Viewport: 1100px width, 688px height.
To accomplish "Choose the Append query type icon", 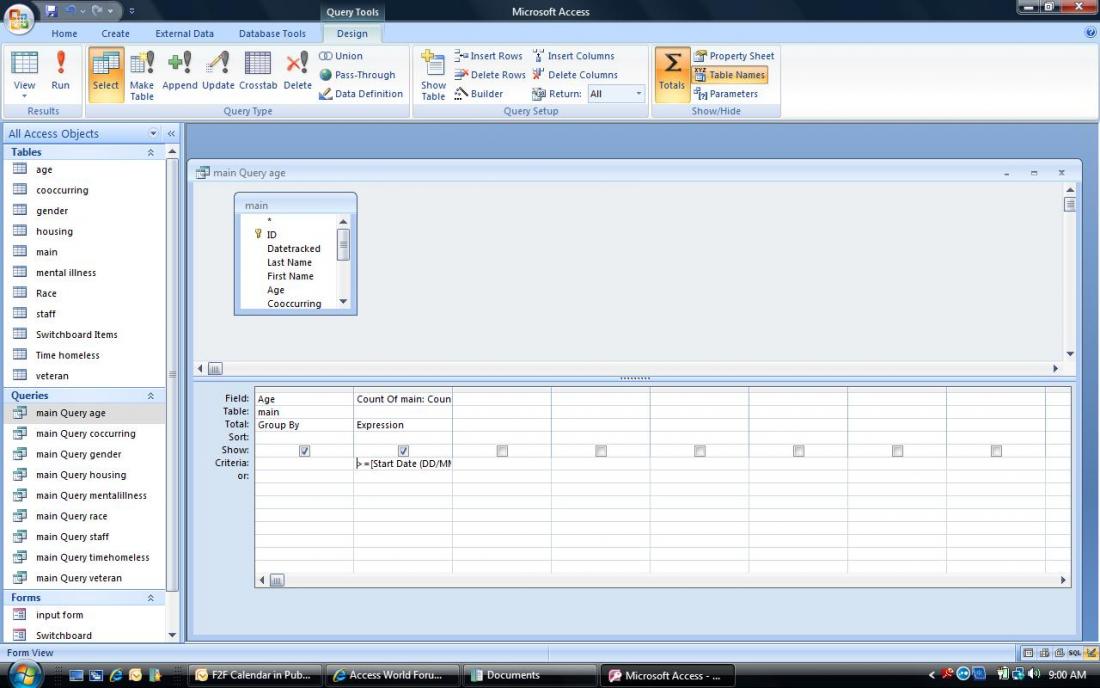I will tap(180, 73).
